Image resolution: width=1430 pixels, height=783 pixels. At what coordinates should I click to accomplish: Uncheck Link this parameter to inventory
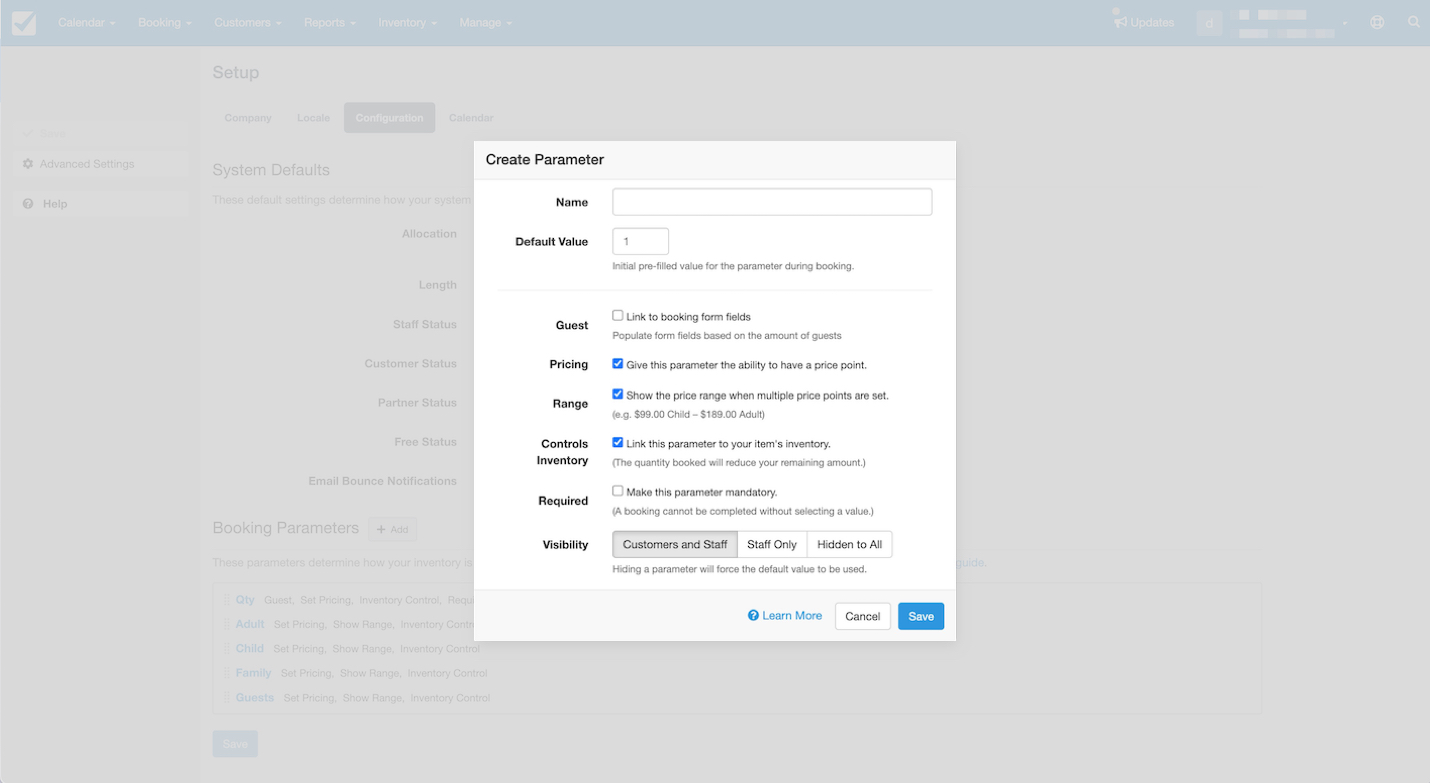pos(618,443)
